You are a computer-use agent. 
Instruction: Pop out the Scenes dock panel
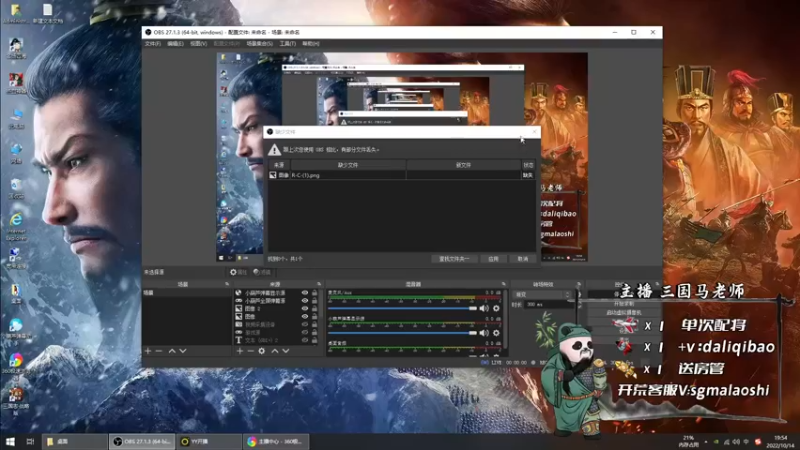227,284
